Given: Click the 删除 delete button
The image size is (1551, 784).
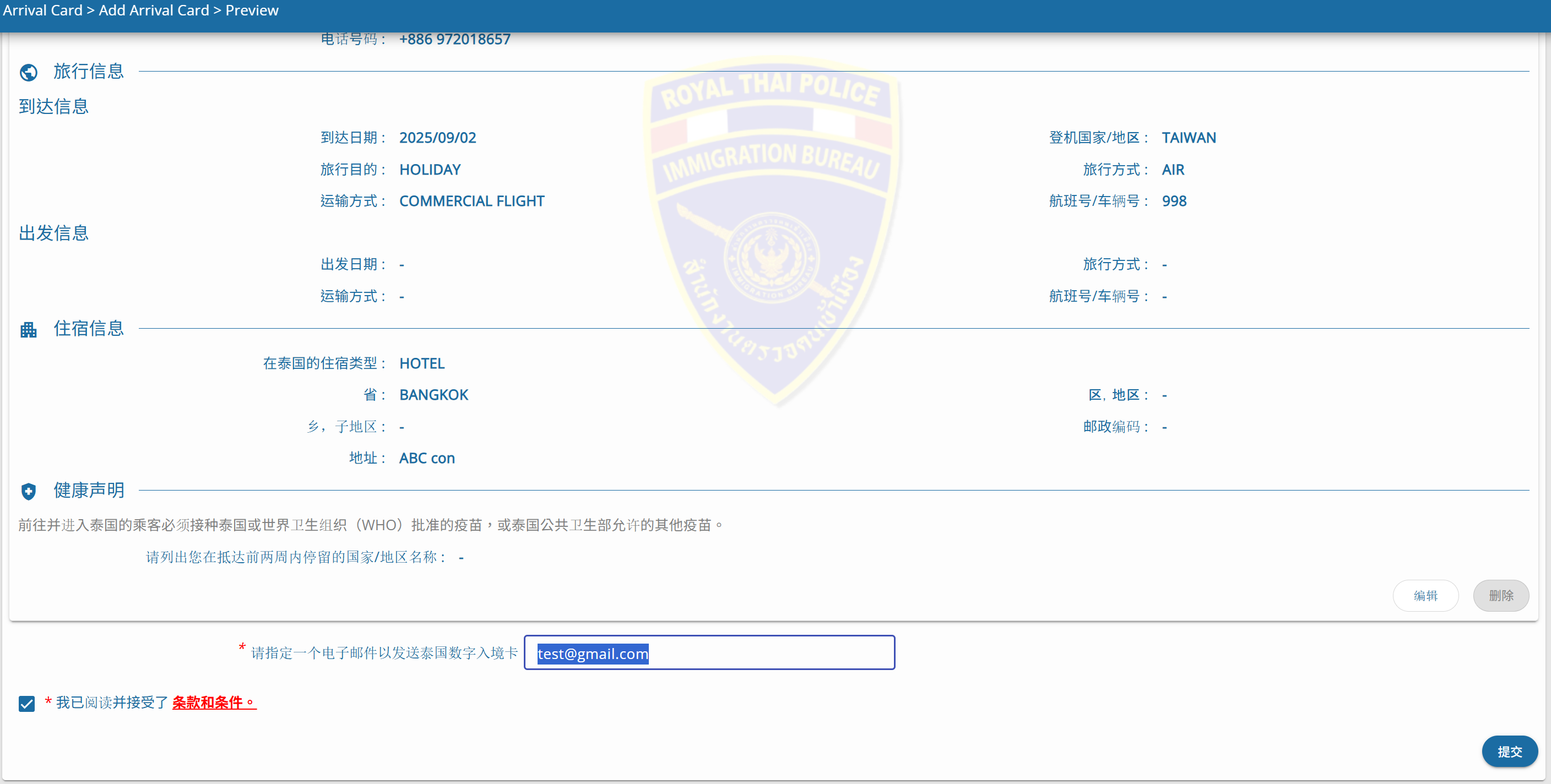Looking at the screenshot, I should coord(1501,596).
